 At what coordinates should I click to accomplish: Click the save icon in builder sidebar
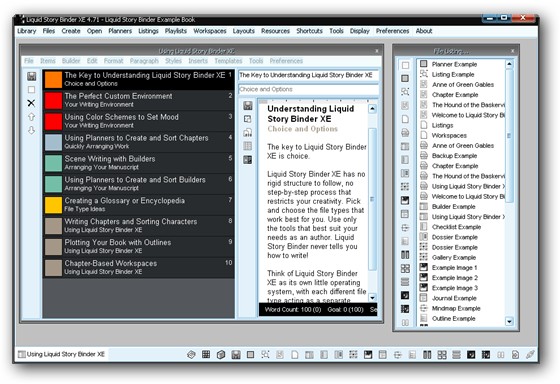point(31,76)
